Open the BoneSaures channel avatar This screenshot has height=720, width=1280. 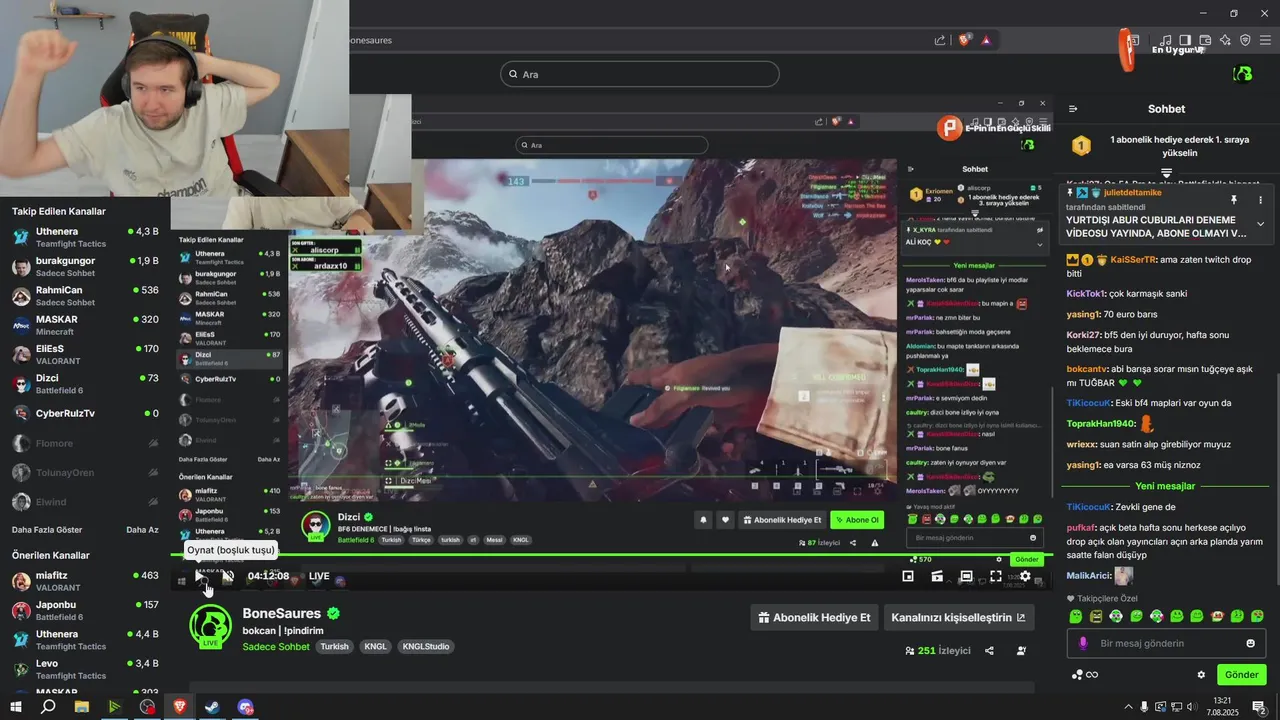(x=210, y=626)
